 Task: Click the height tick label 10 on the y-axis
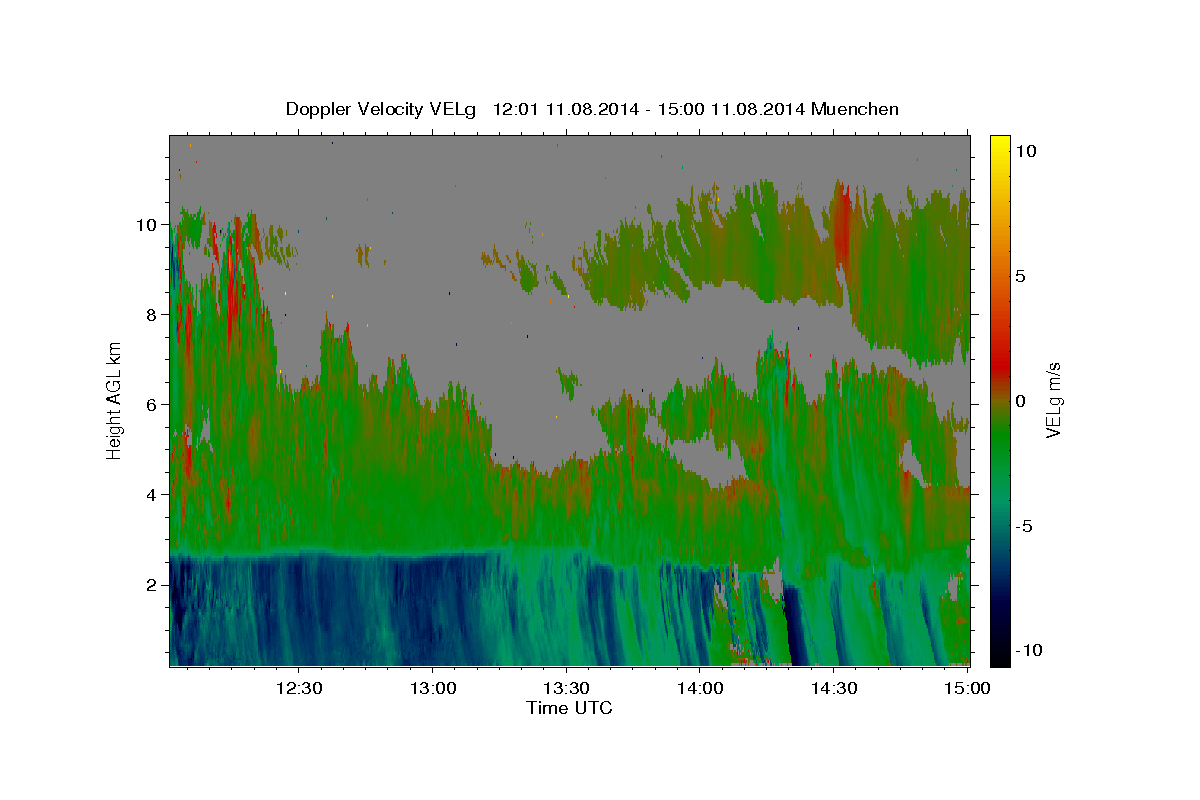[149, 224]
